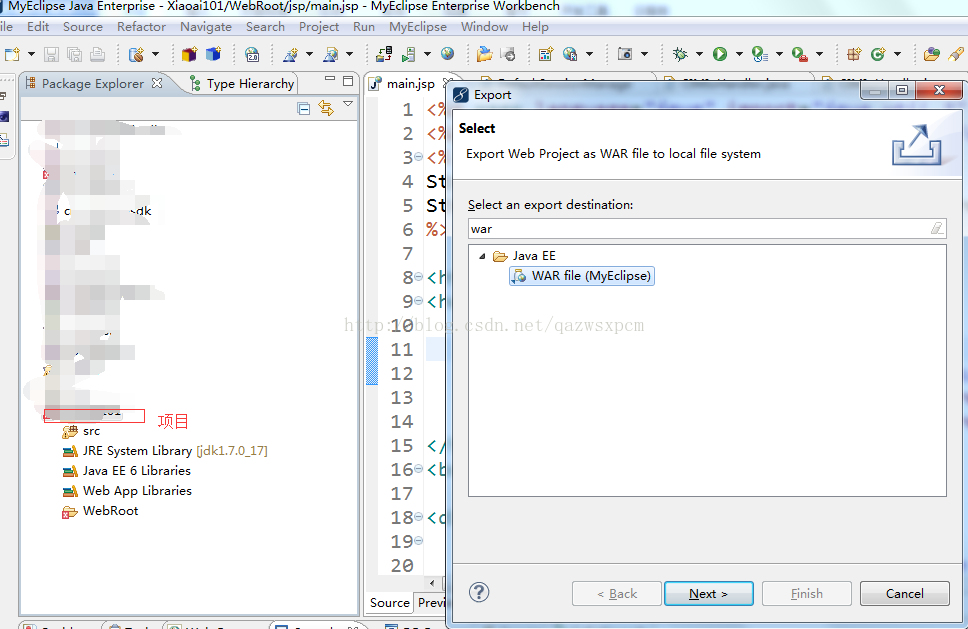Click the Run External Tools toolbox icon

[799, 54]
